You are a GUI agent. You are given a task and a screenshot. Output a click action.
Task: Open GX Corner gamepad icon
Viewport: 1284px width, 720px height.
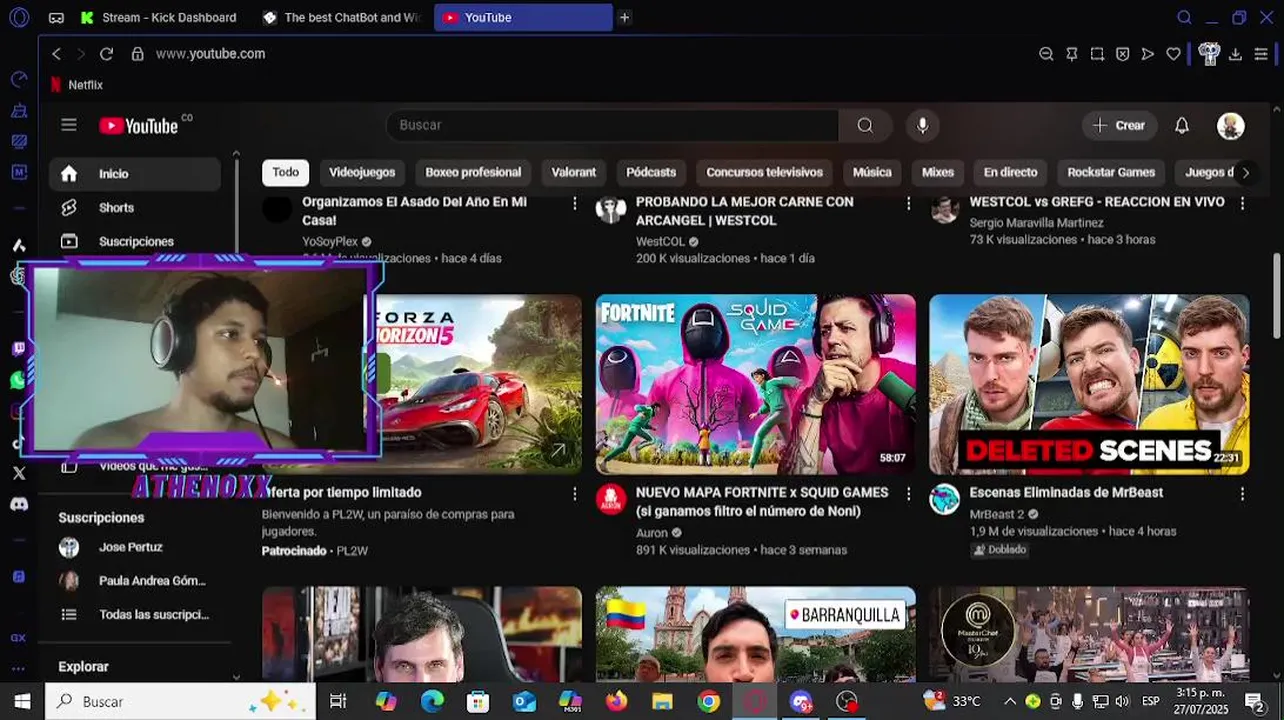coord(56,17)
